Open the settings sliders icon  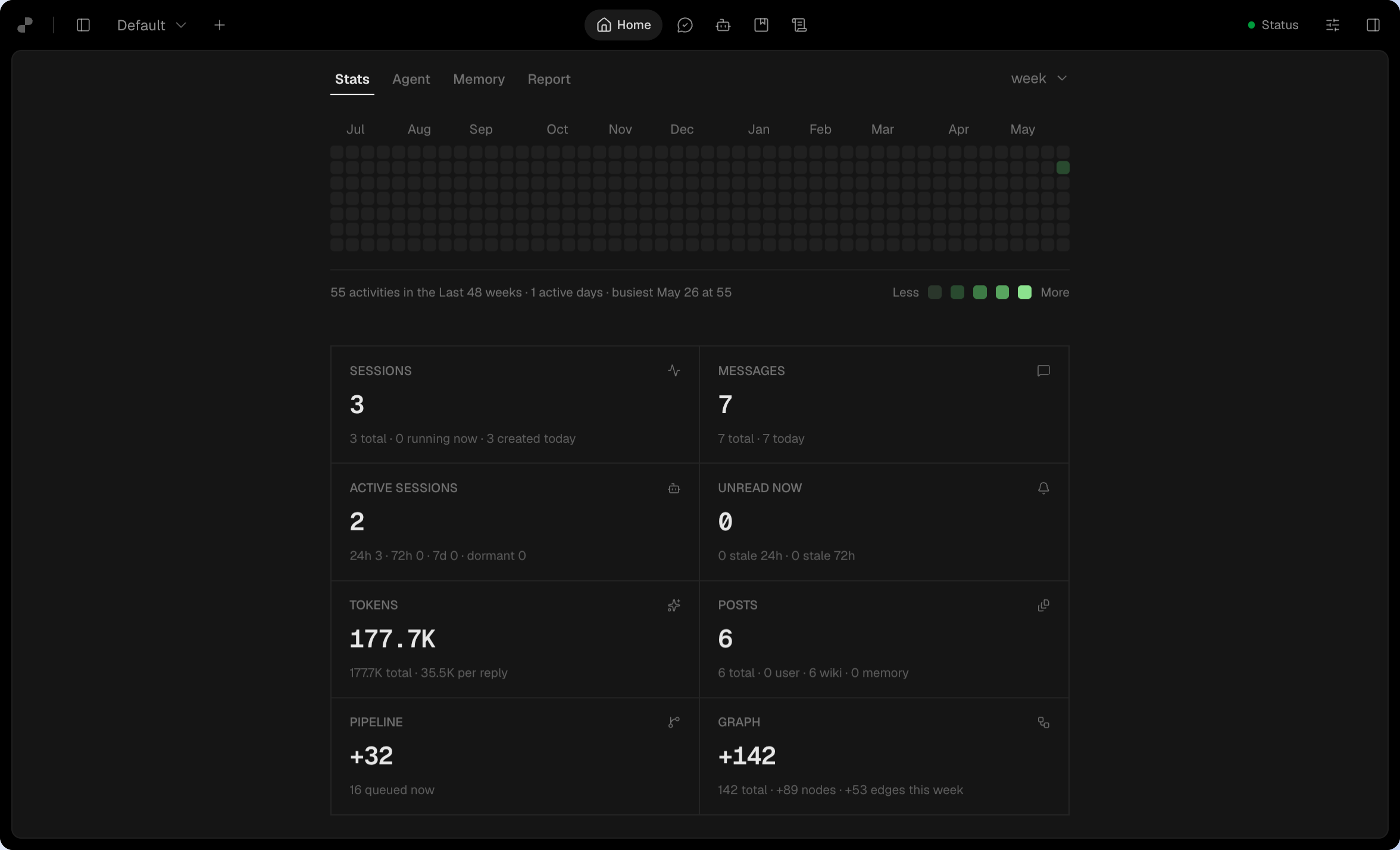(x=1333, y=25)
